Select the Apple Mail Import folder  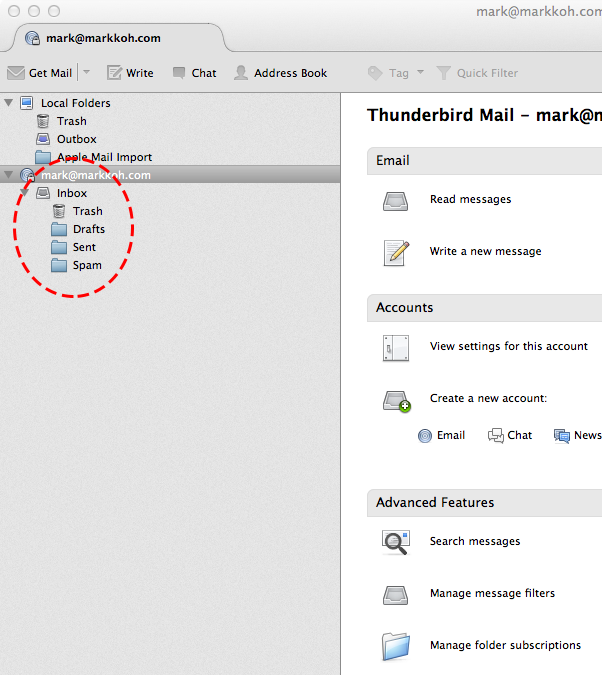[104, 157]
